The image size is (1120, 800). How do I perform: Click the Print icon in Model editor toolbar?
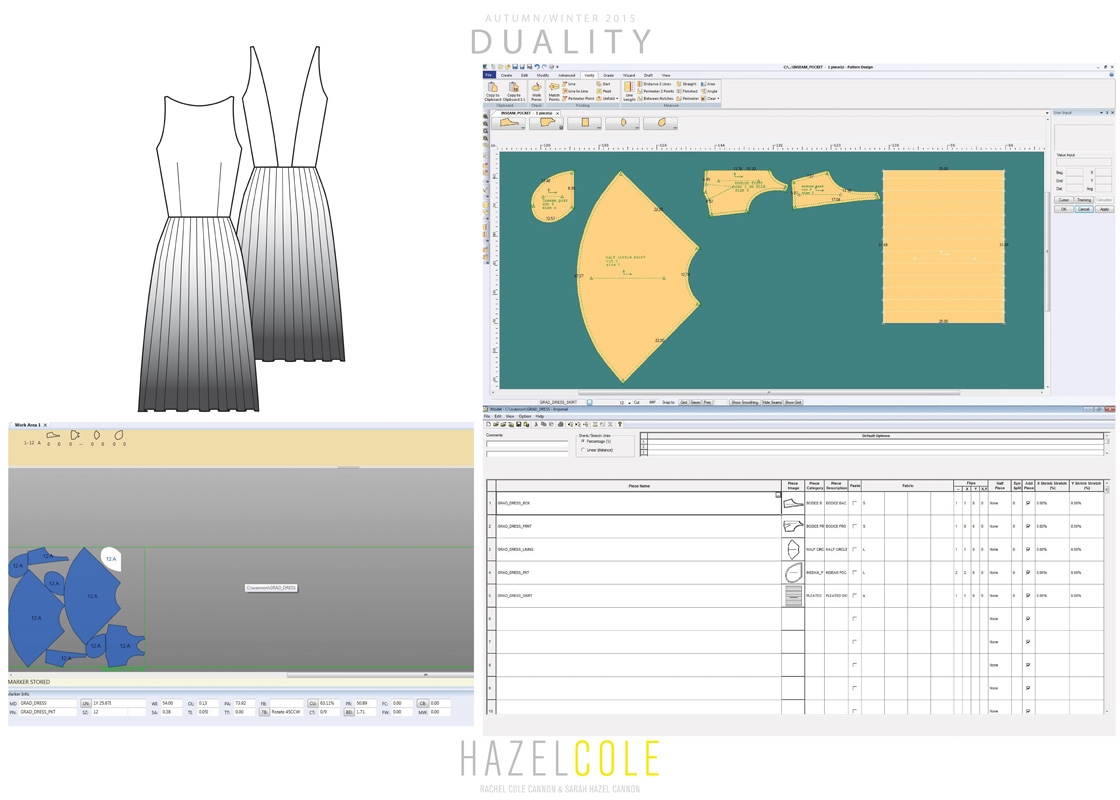[x=561, y=424]
